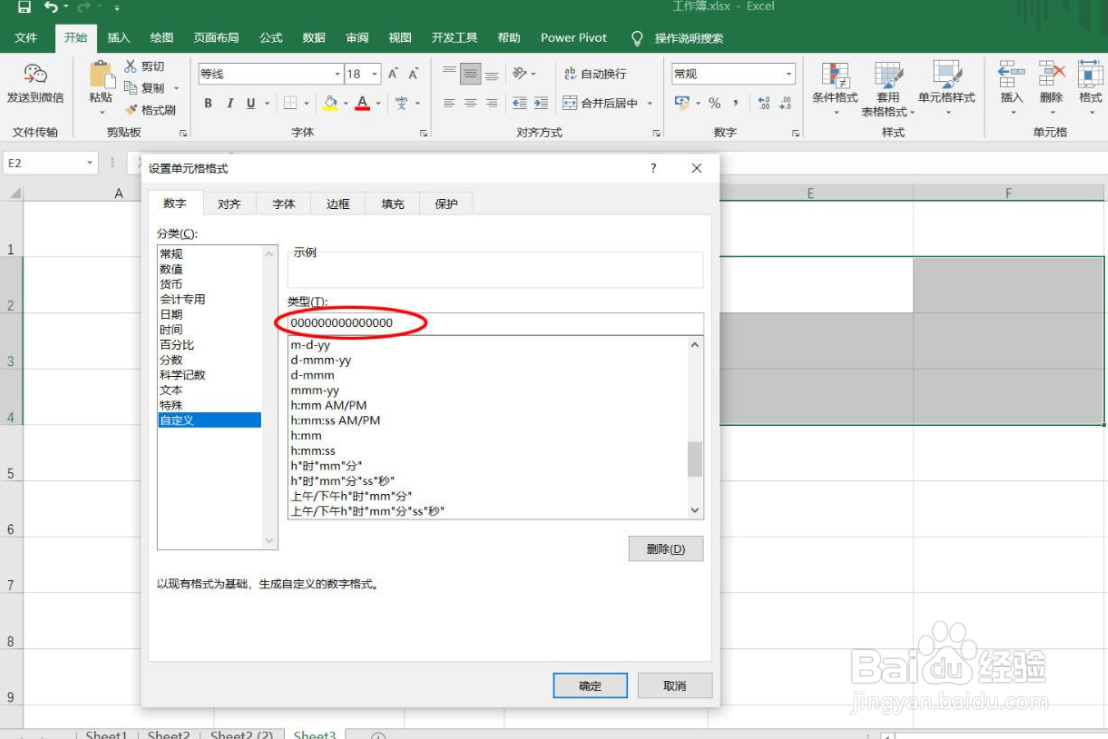Image resolution: width=1108 pixels, height=739 pixels.
Task: Switch to the 边框 tab in the dialog
Action: (x=337, y=203)
